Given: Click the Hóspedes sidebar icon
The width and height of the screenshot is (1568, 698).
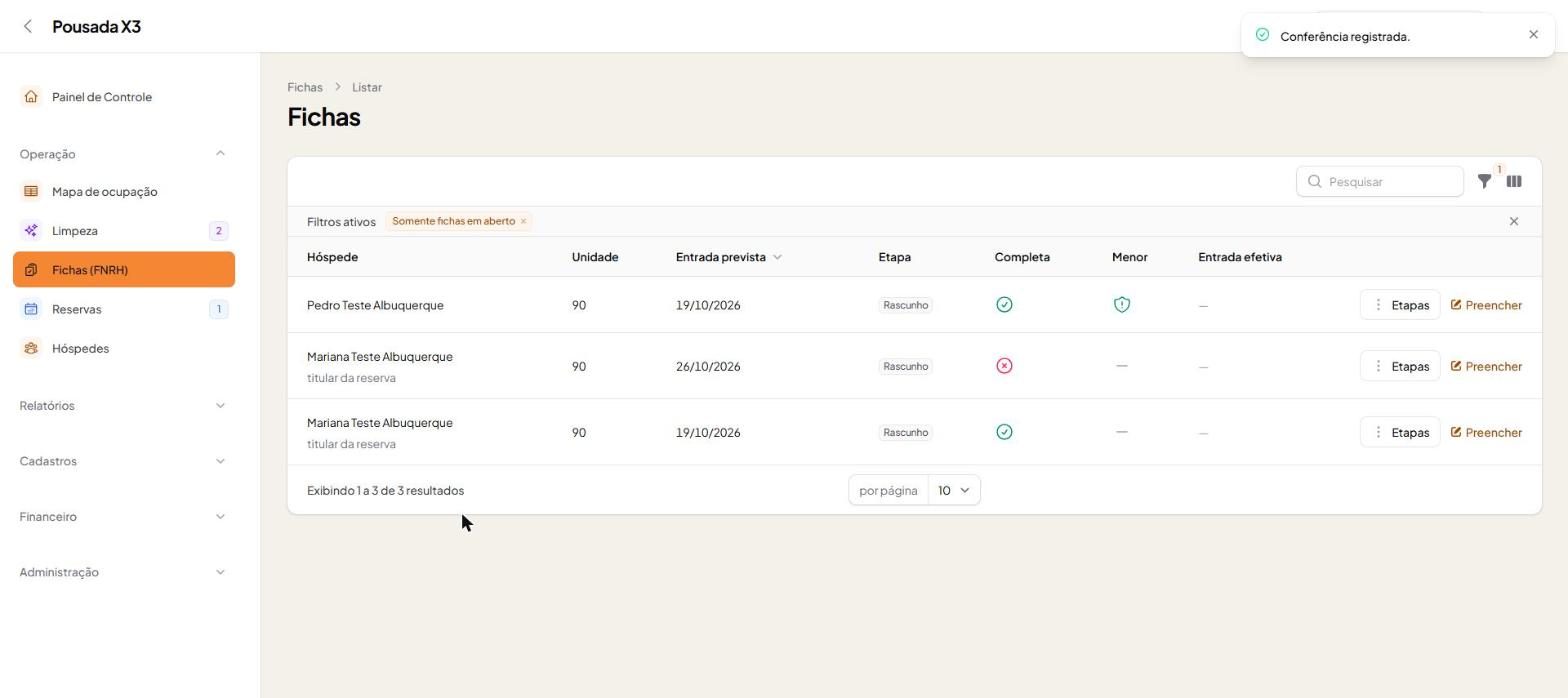Looking at the screenshot, I should [31, 349].
